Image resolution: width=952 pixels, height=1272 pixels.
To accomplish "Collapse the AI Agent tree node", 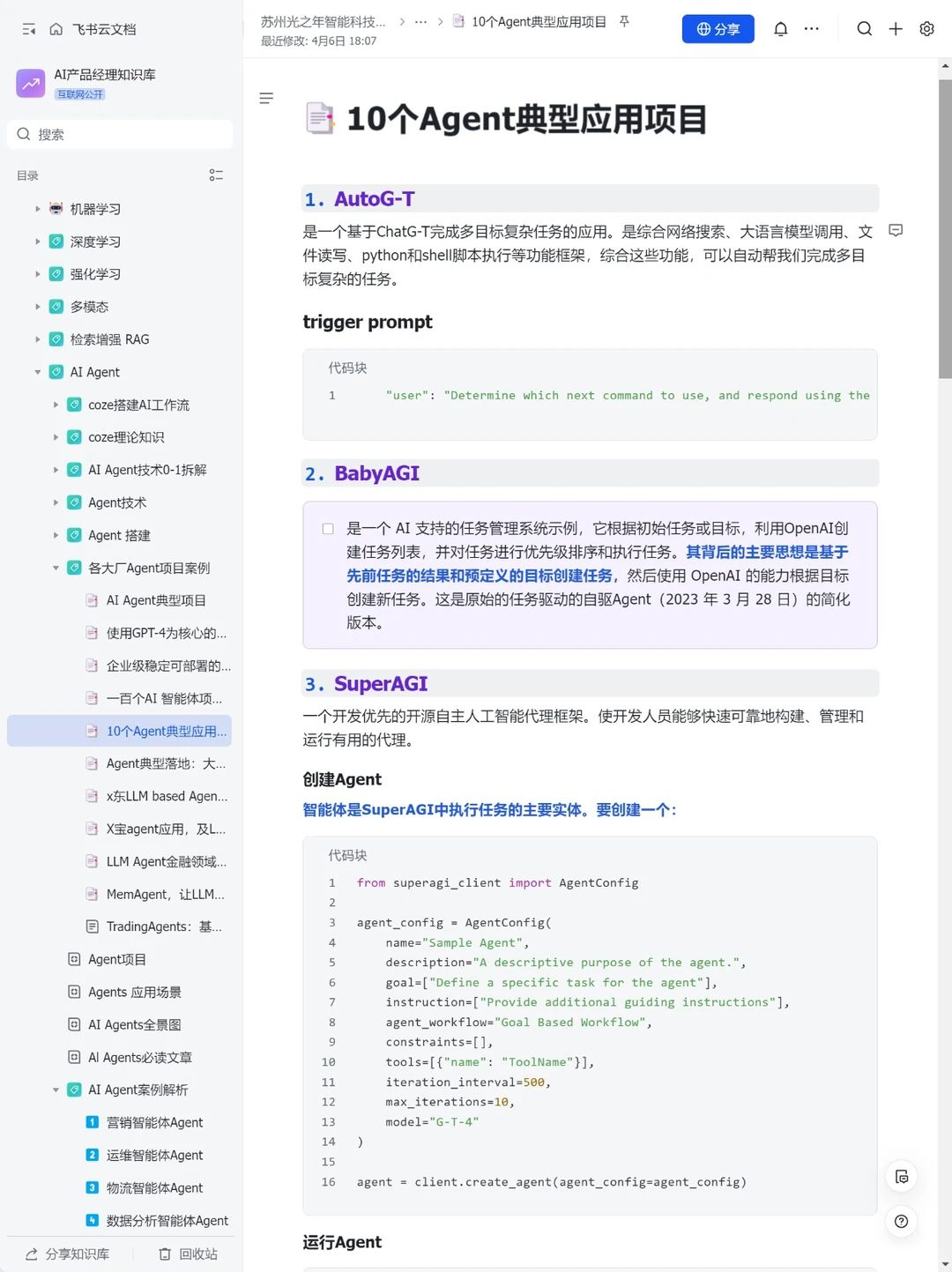I will click(x=37, y=372).
